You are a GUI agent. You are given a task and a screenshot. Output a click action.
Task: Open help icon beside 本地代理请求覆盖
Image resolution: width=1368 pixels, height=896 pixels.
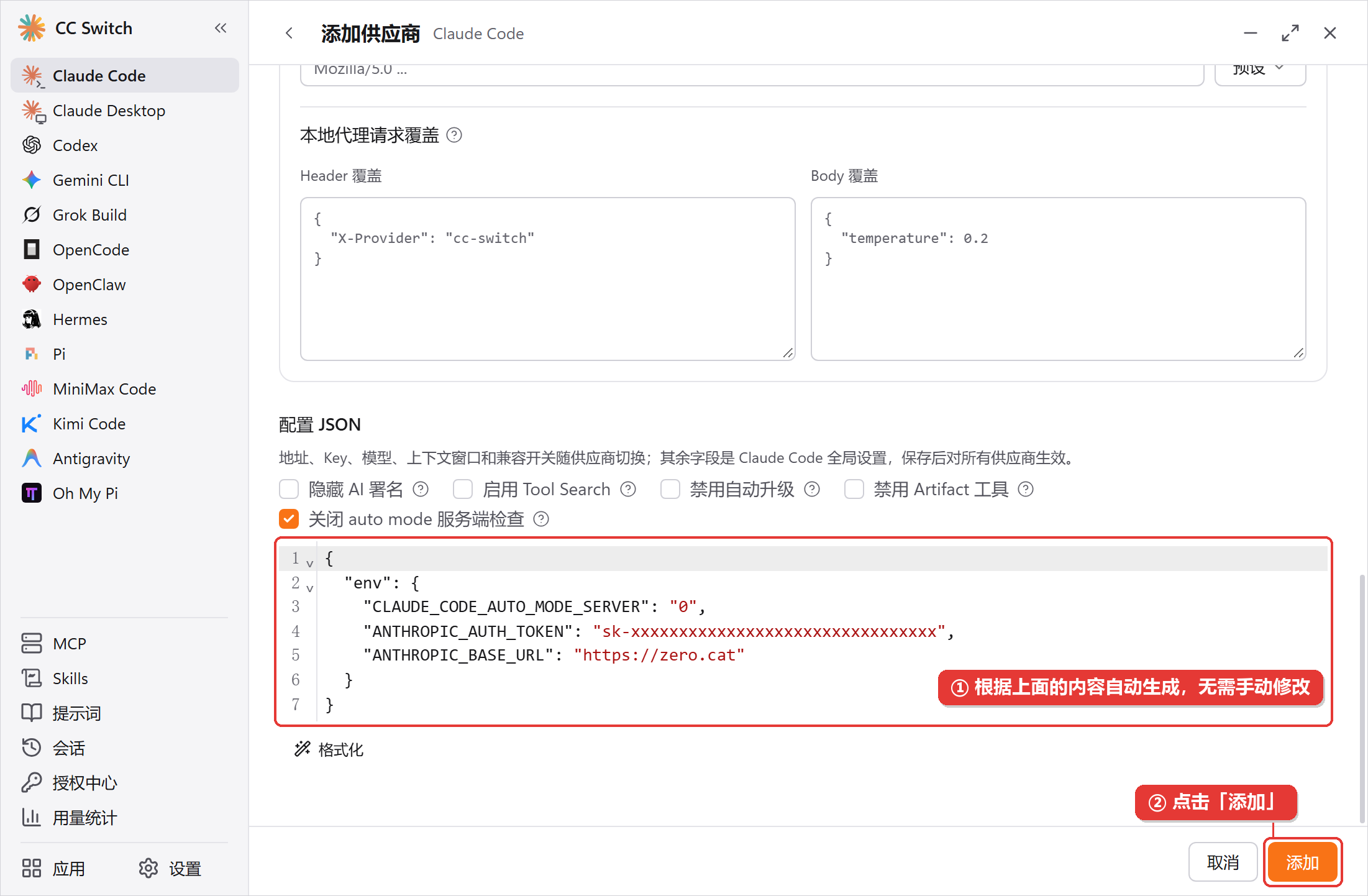point(454,135)
